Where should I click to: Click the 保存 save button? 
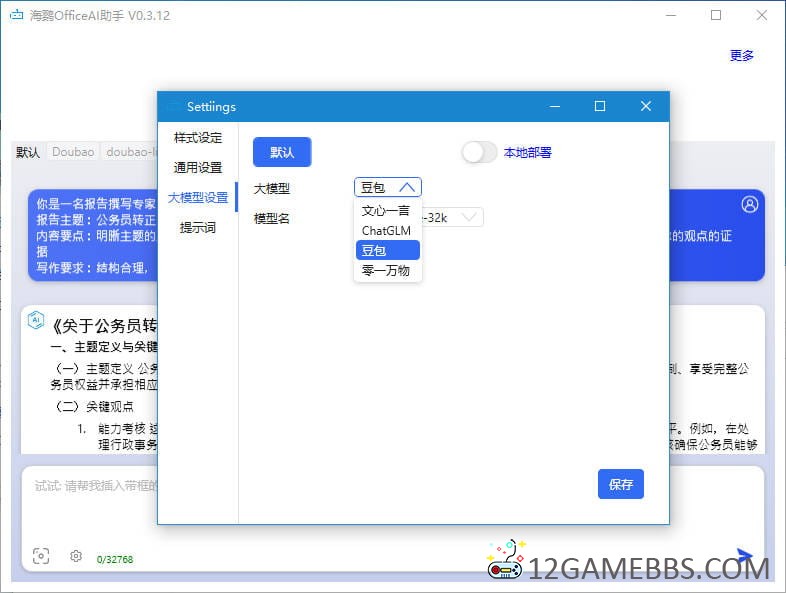tap(621, 484)
